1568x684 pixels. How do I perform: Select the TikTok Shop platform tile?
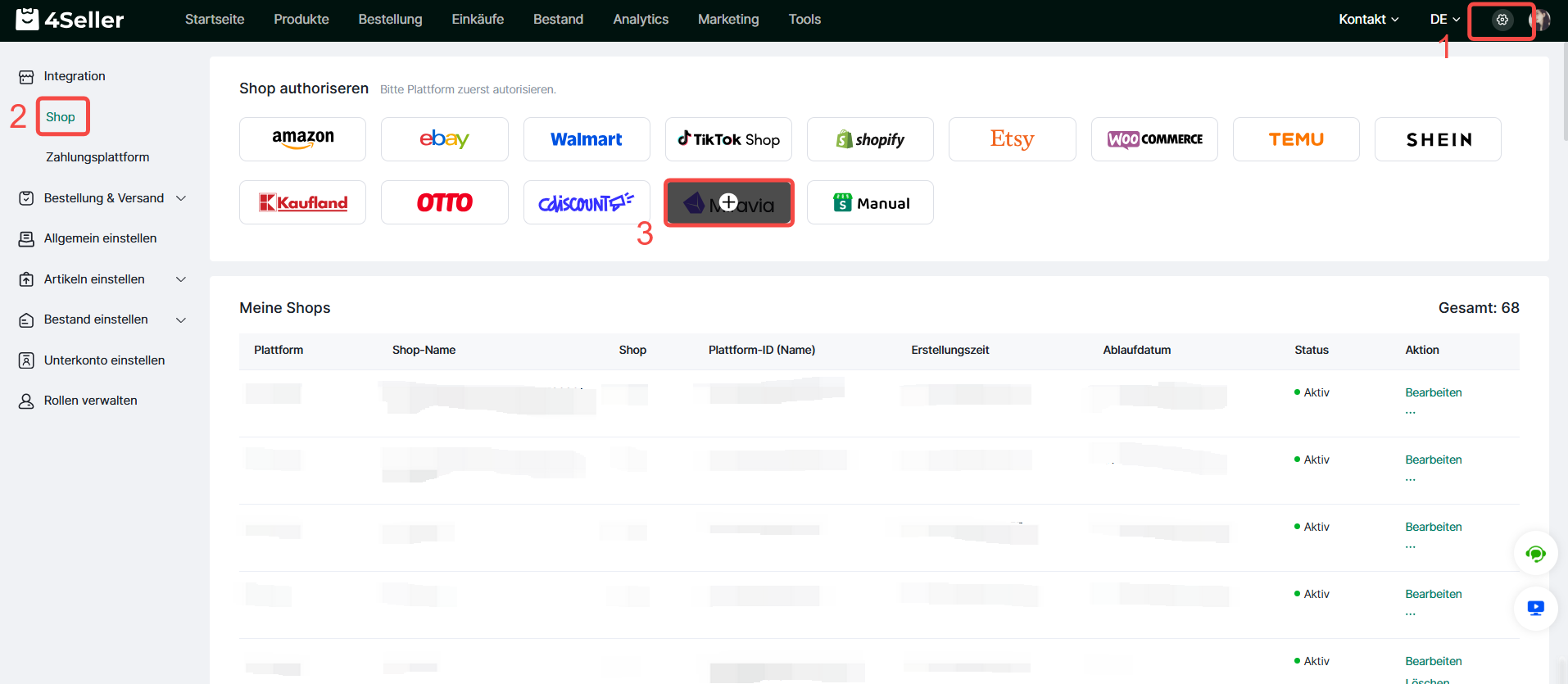[728, 139]
